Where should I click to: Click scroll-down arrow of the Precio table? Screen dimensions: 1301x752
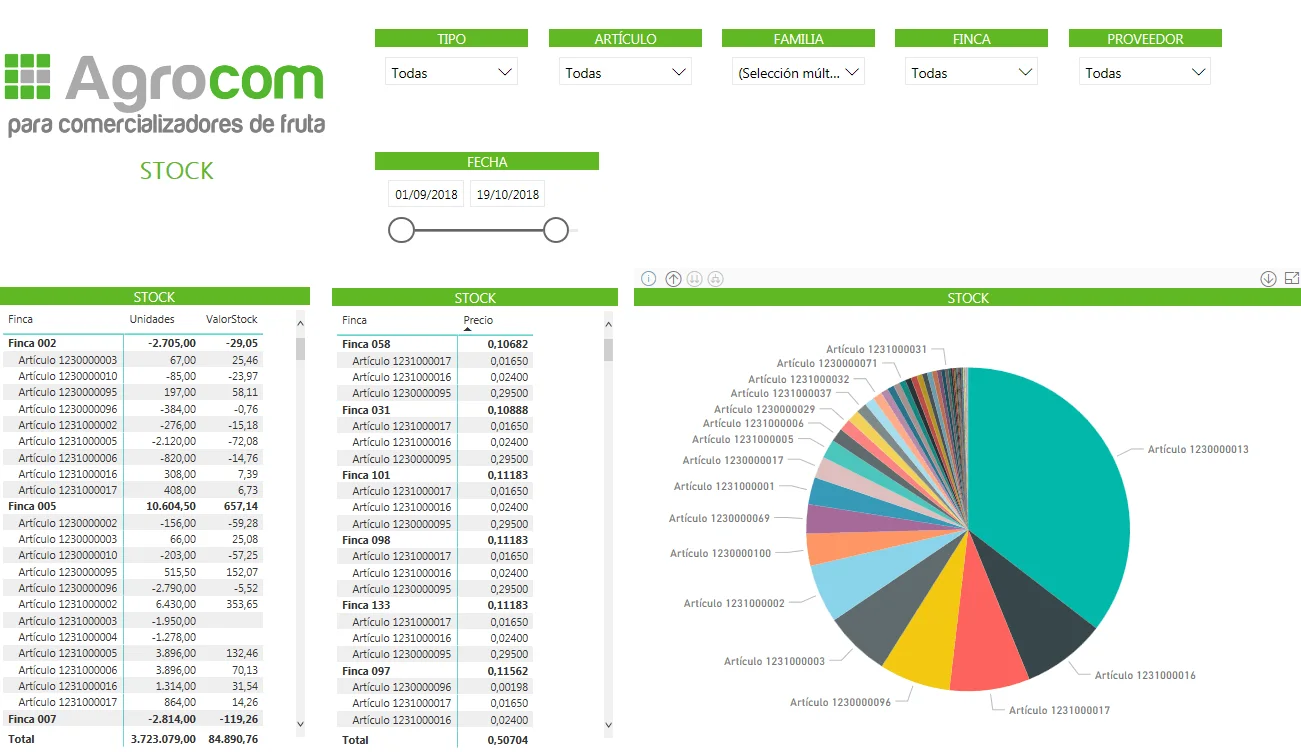609,723
